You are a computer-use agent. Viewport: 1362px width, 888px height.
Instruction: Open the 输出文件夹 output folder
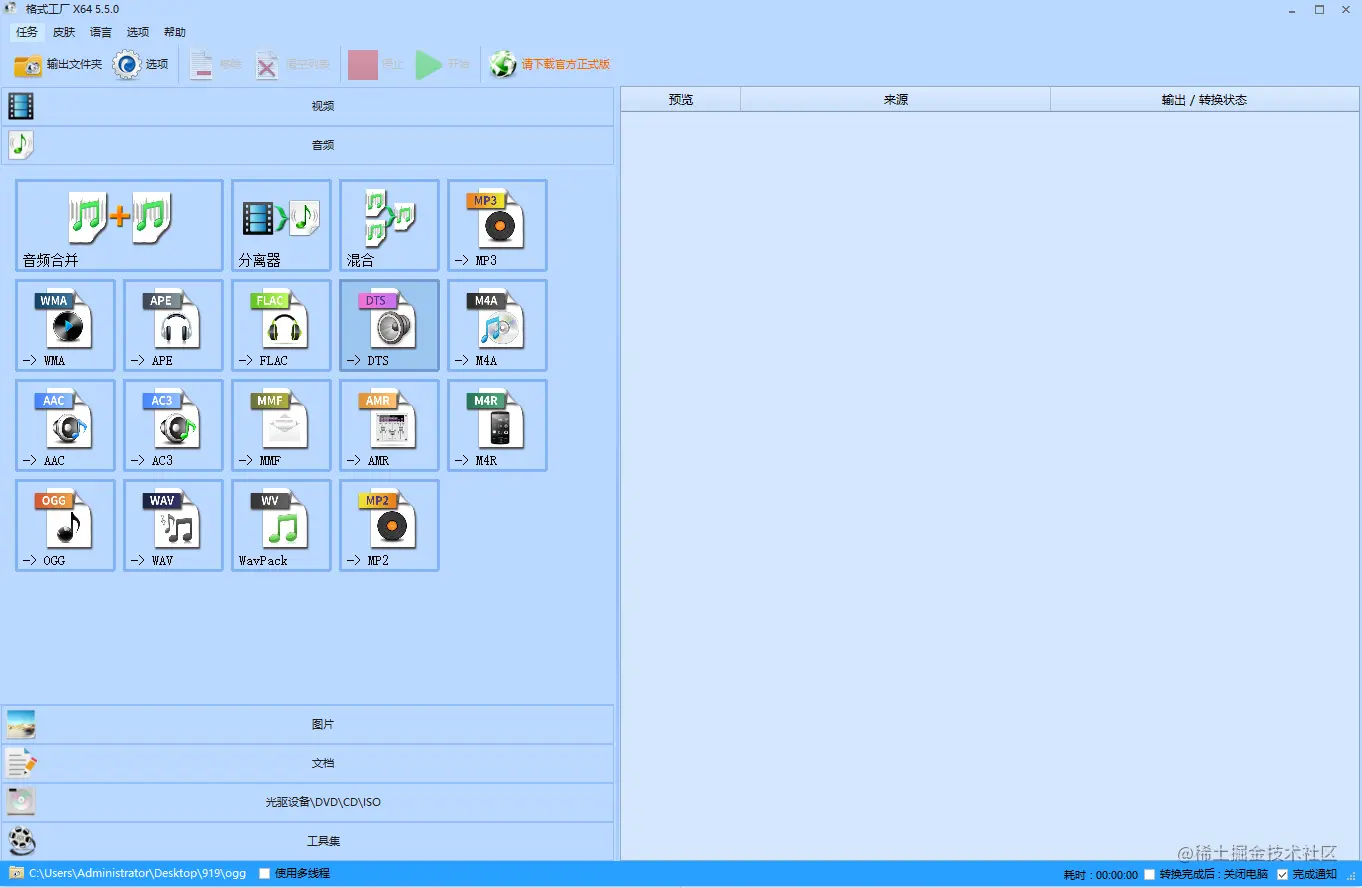pos(58,65)
